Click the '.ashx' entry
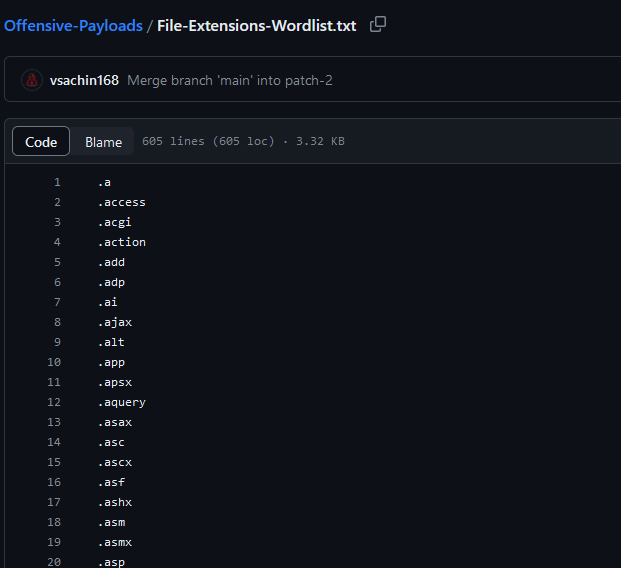Screen dimensions: 621x568 [115, 502]
